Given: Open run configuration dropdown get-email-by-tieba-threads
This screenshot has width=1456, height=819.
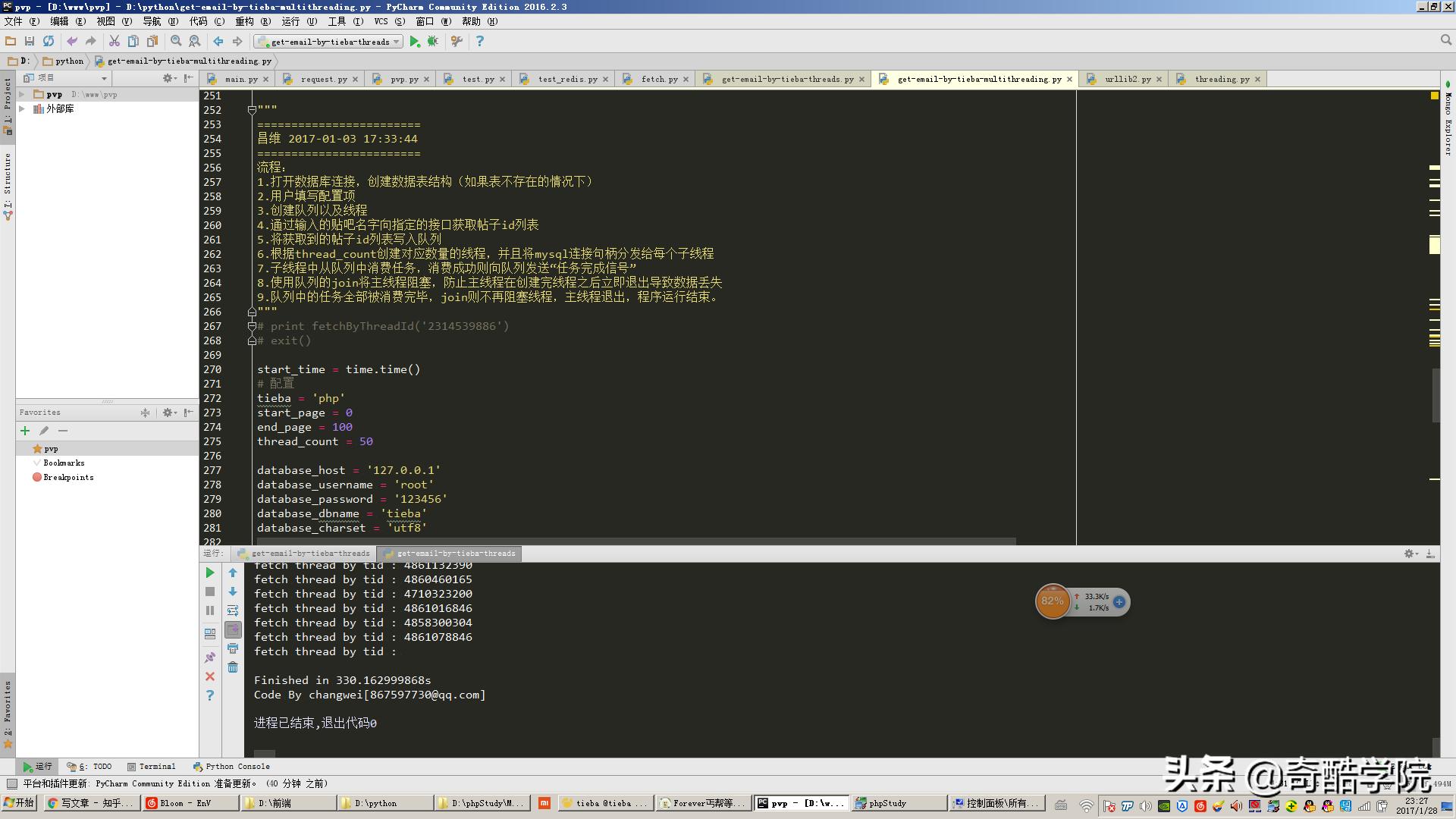Looking at the screenshot, I should point(329,42).
